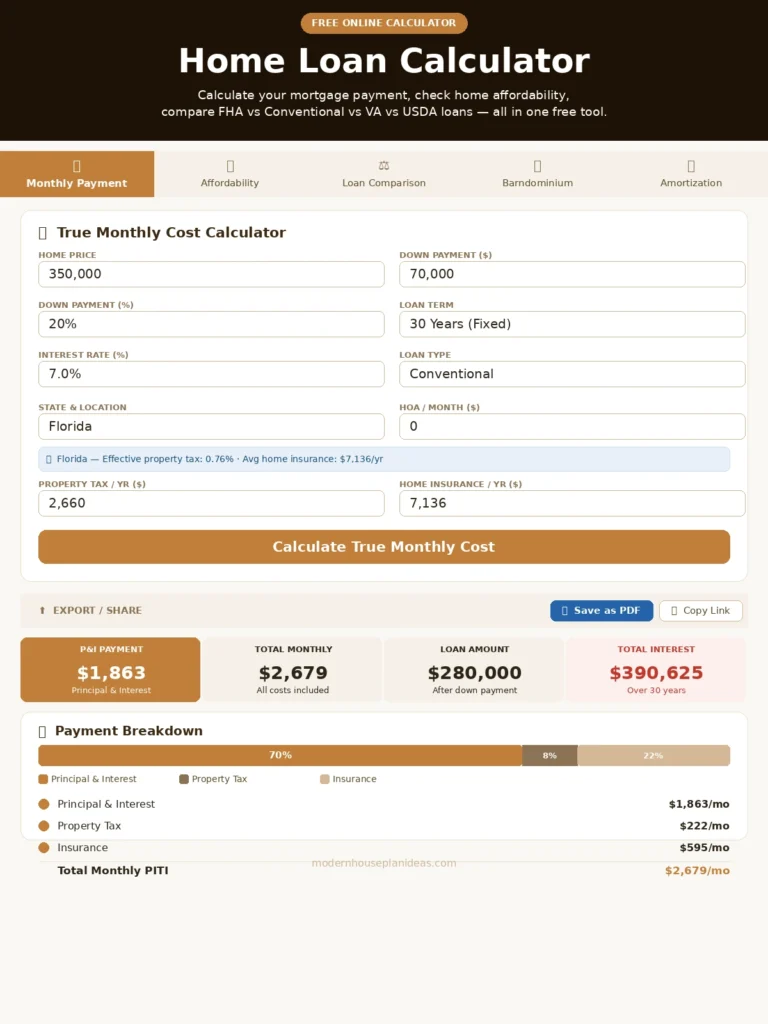The width and height of the screenshot is (768, 1024).
Task: Click the $2,679/mo total value
Action: [697, 871]
